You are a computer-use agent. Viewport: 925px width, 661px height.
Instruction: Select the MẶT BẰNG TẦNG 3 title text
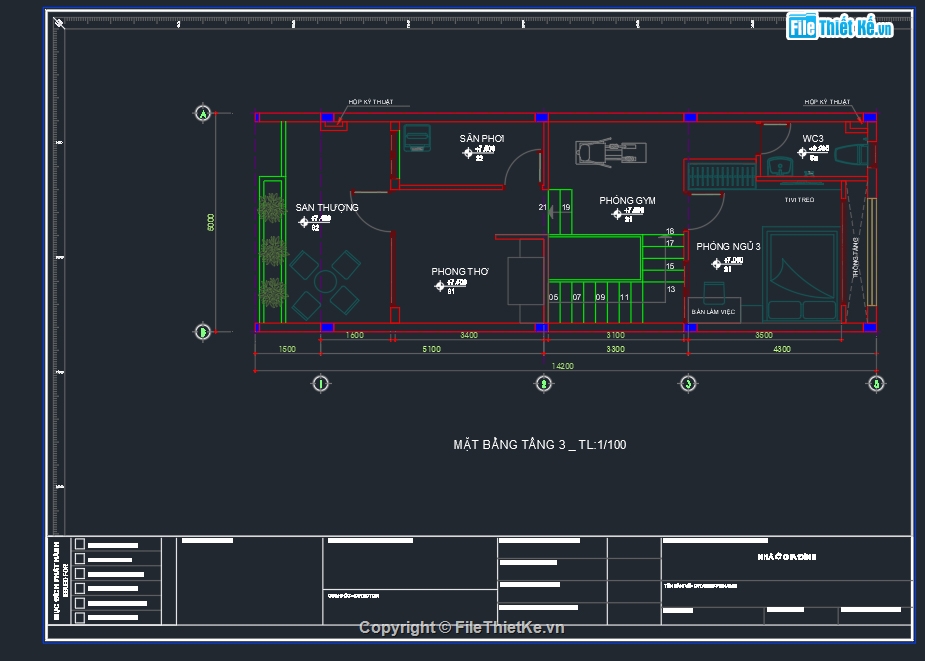pyautogui.click(x=539, y=445)
